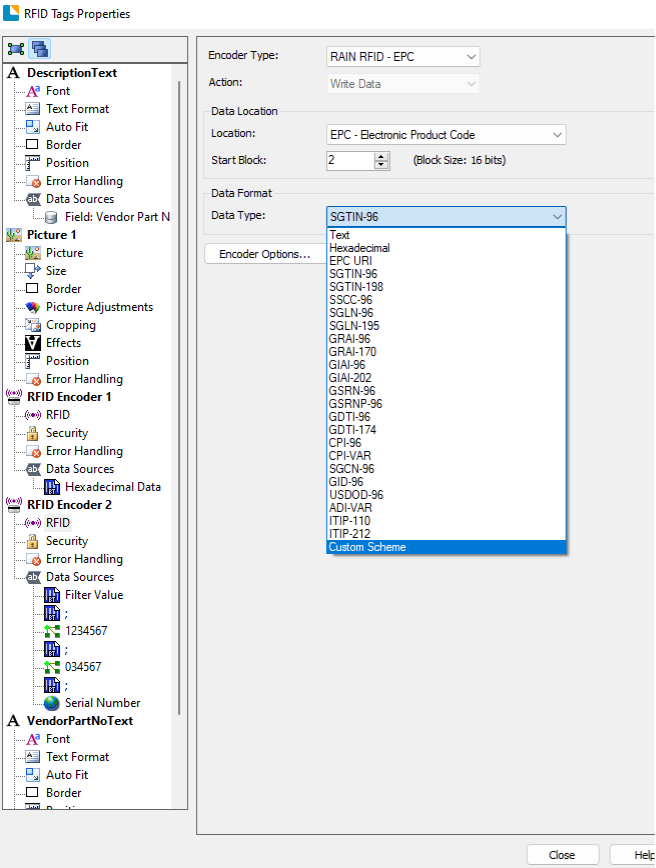
Task: Open the Cropping page
Action: 71,325
